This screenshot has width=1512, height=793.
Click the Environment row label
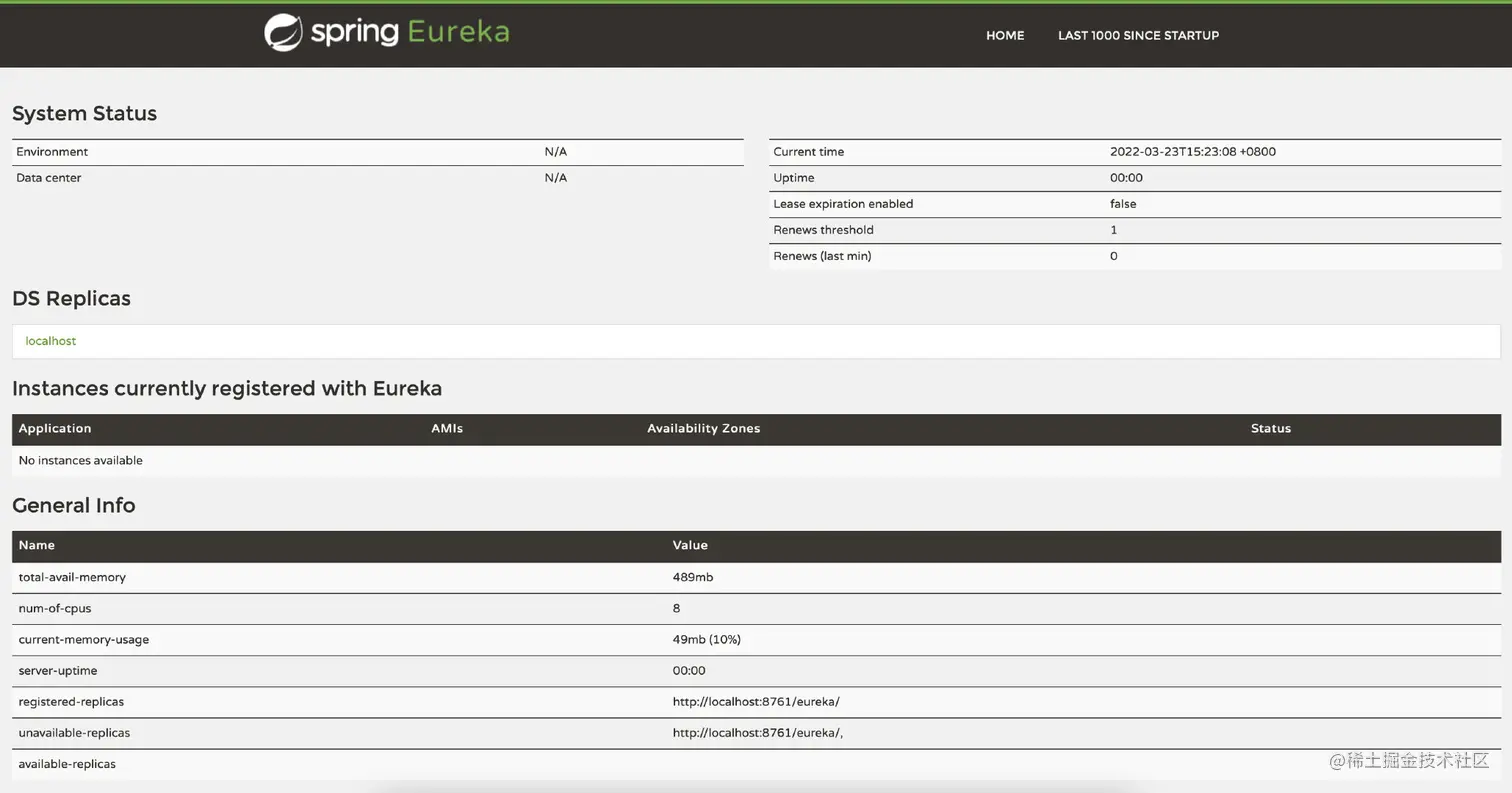tap(52, 152)
